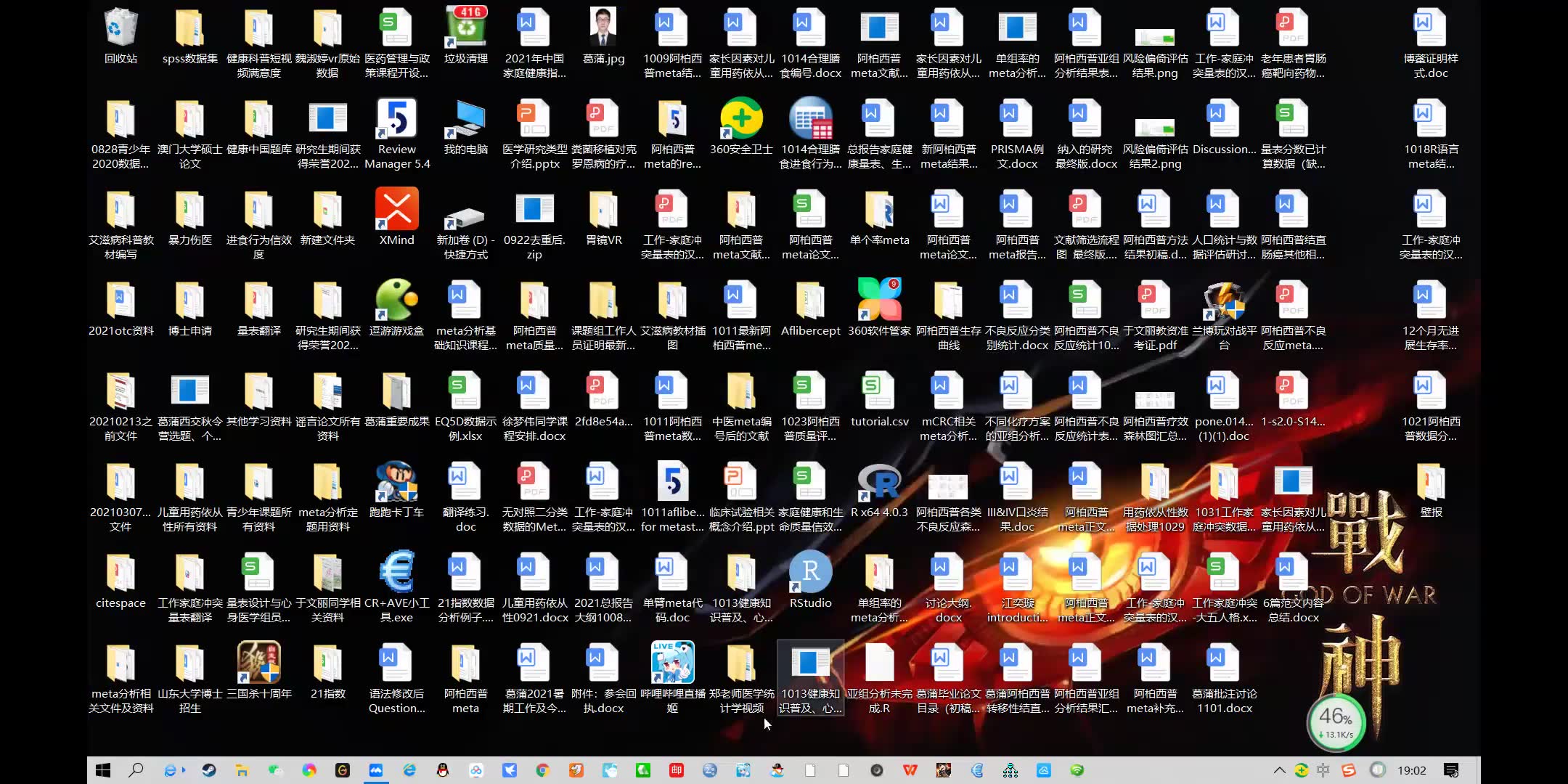Viewport: 1568px width, 784px height.
Task: Open the 胃镜VR folder
Action: (x=603, y=218)
